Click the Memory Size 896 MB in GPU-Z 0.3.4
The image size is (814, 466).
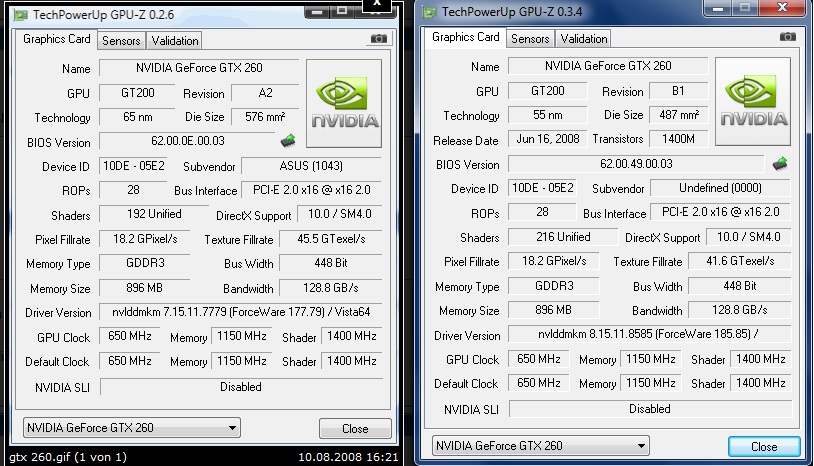coord(553,310)
